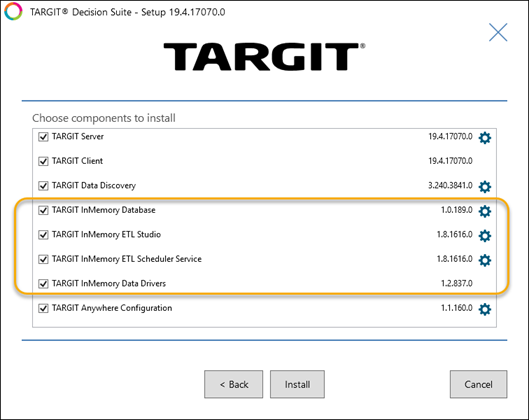The width and height of the screenshot is (529, 420).
Task: Select the TARGIT InMemory Data Drivers label
Action: pyautogui.click(x=109, y=284)
